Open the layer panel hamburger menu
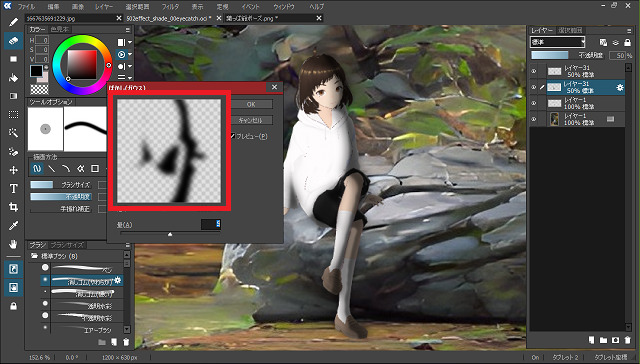This screenshot has height=364, width=640. click(629, 31)
